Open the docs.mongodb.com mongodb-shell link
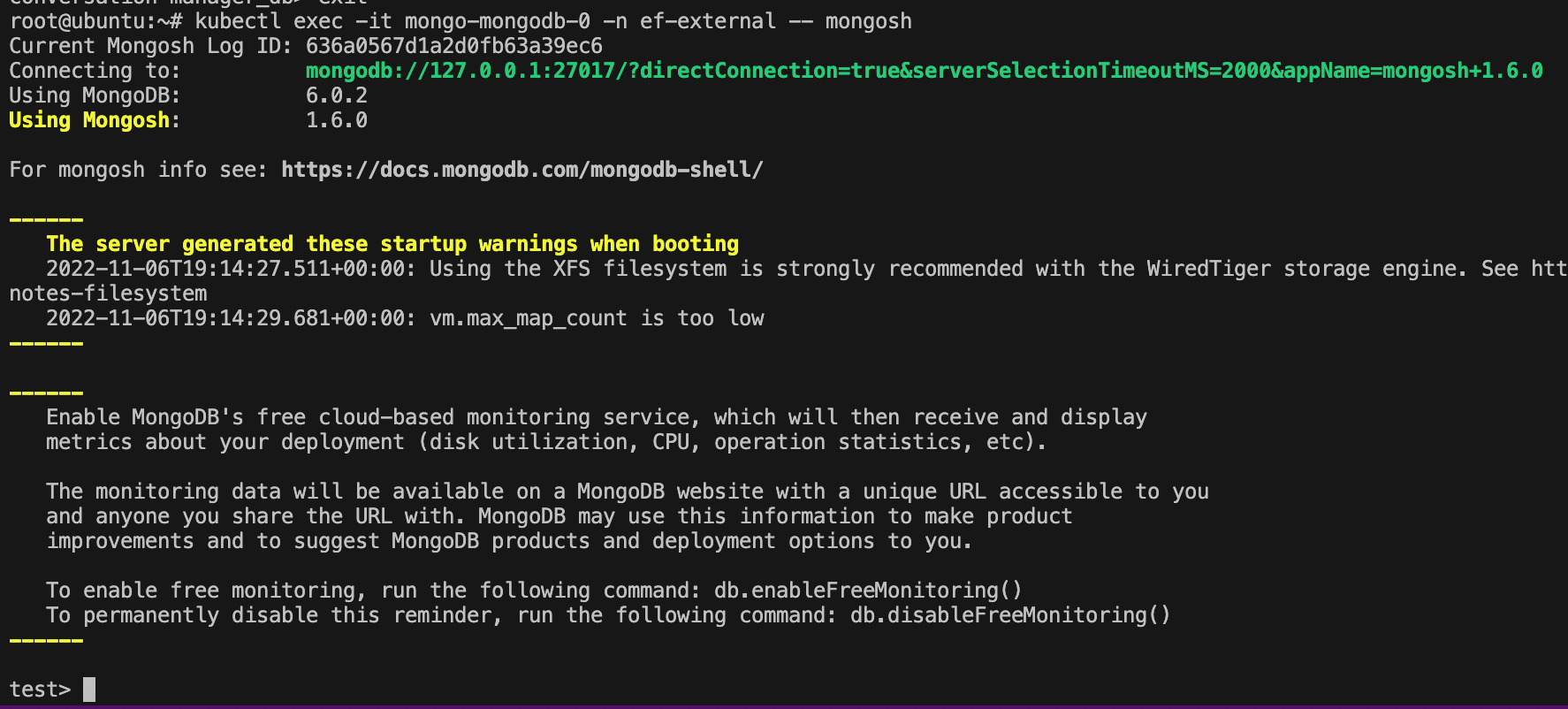Image resolution: width=1568 pixels, height=709 pixels. [x=521, y=170]
